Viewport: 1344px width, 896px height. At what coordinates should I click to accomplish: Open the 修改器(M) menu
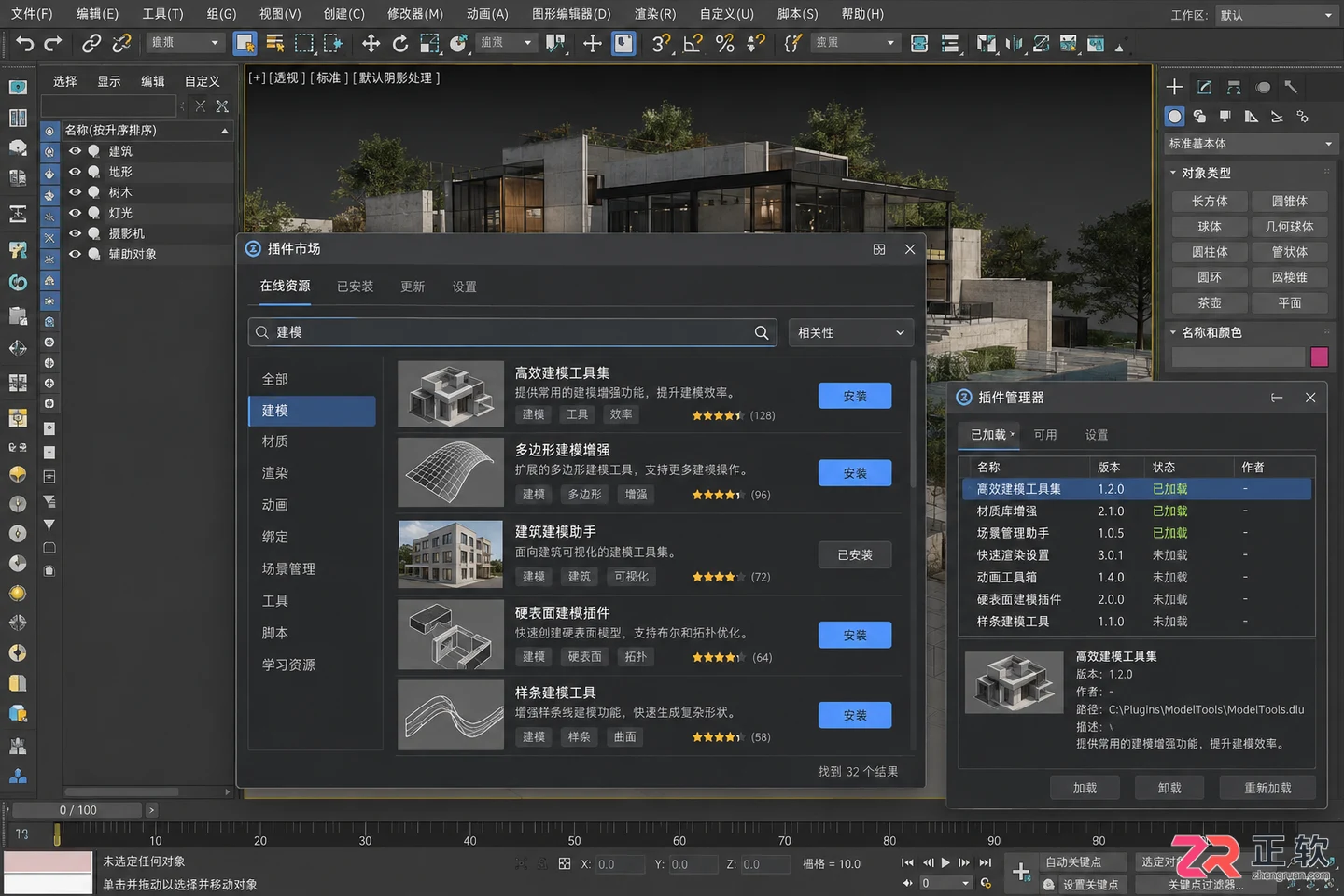coord(414,14)
